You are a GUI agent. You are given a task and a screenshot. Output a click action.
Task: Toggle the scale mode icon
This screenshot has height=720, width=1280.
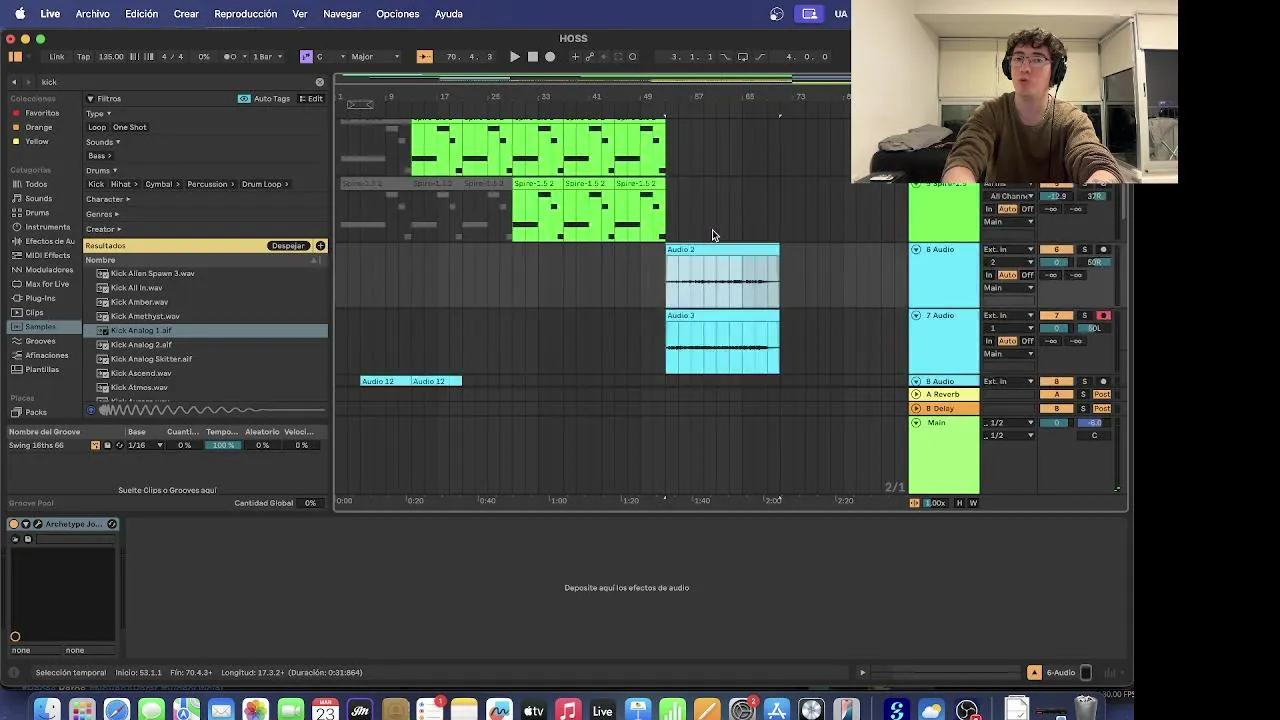click(x=305, y=57)
